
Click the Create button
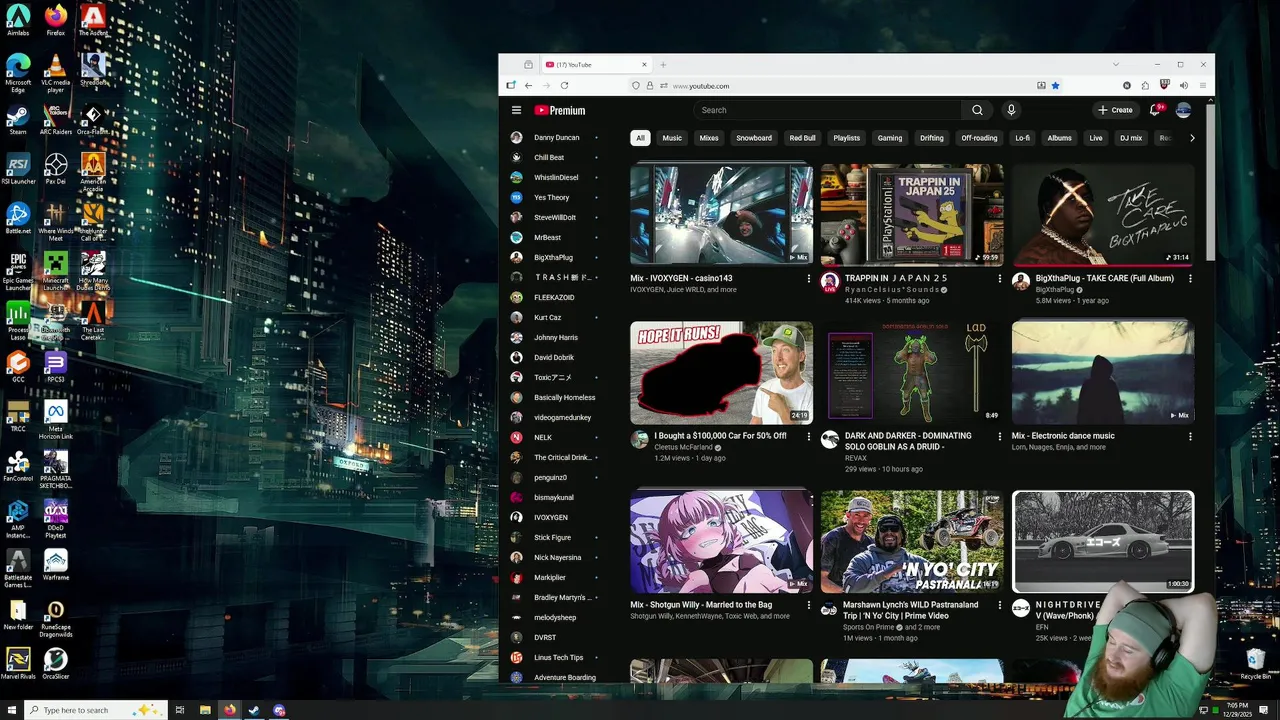click(x=1115, y=110)
